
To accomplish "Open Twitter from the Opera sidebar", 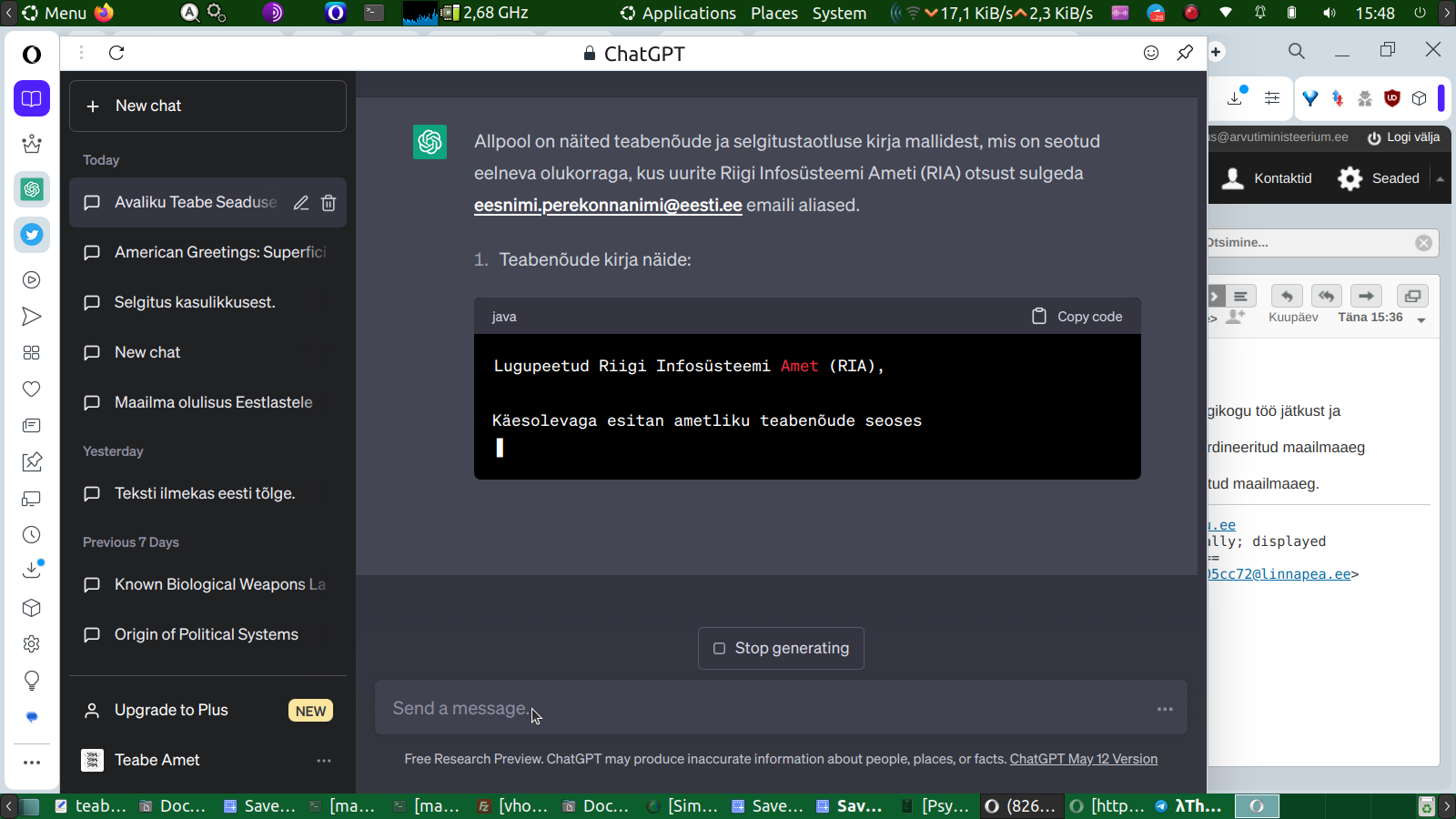I will [32, 235].
